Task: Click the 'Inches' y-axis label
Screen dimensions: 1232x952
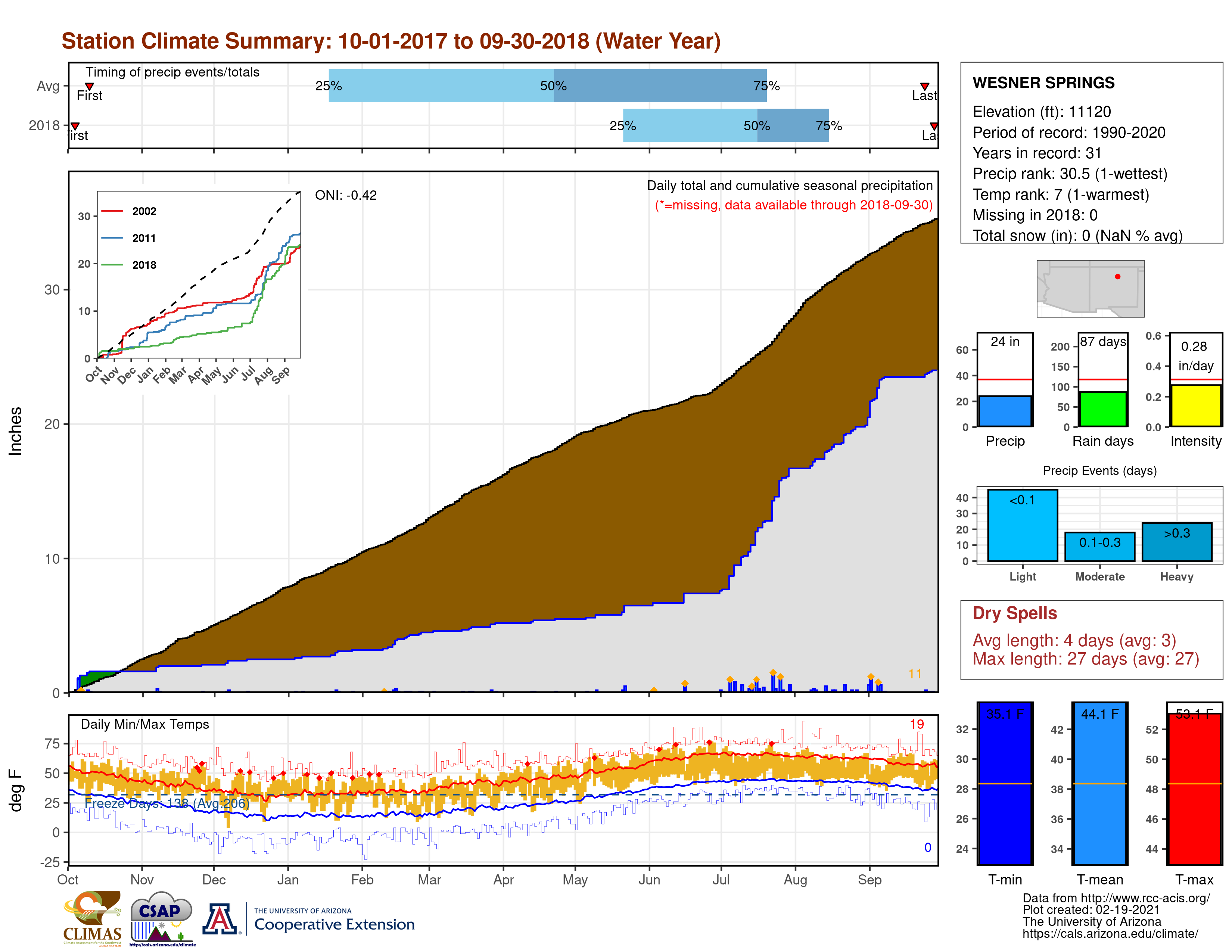Action: [x=15, y=431]
